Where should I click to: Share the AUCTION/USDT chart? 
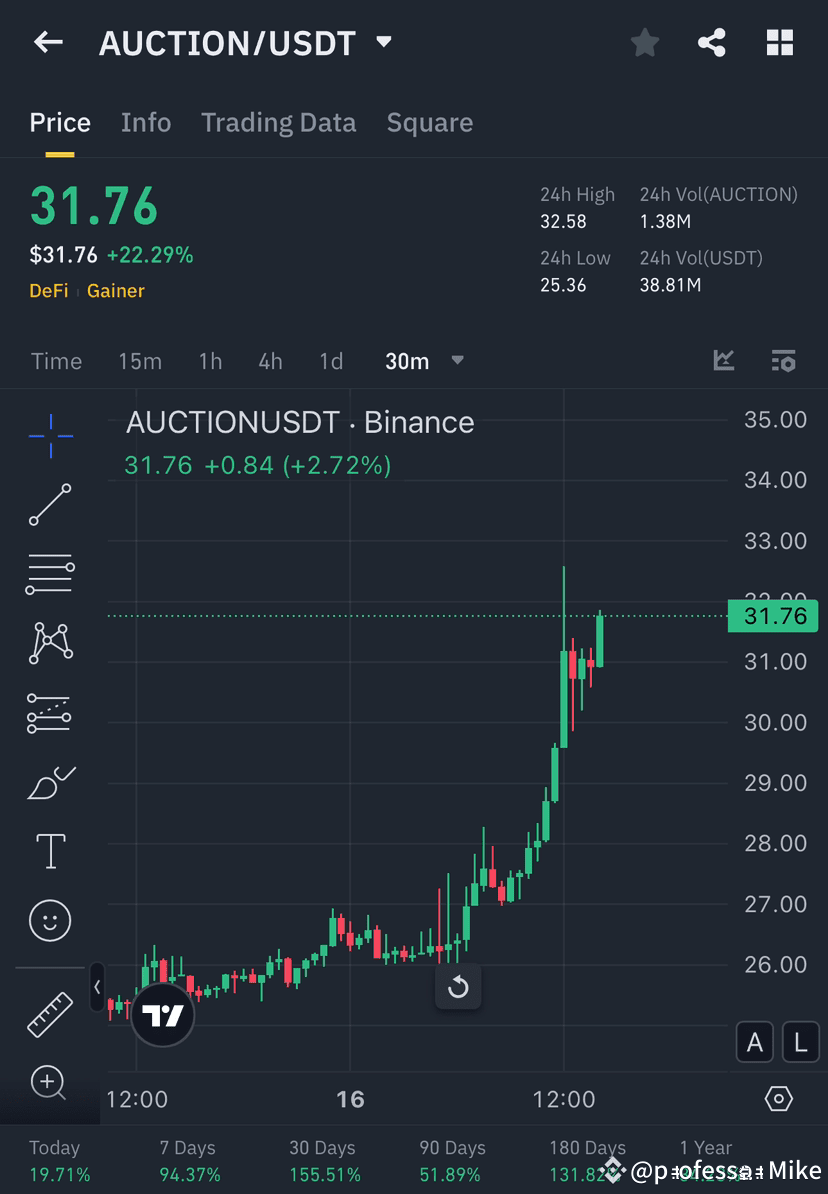[712, 42]
